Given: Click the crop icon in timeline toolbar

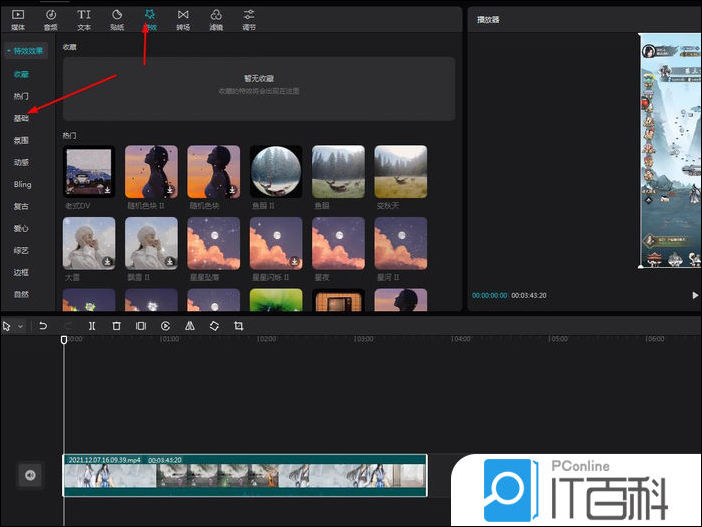Looking at the screenshot, I should (238, 326).
